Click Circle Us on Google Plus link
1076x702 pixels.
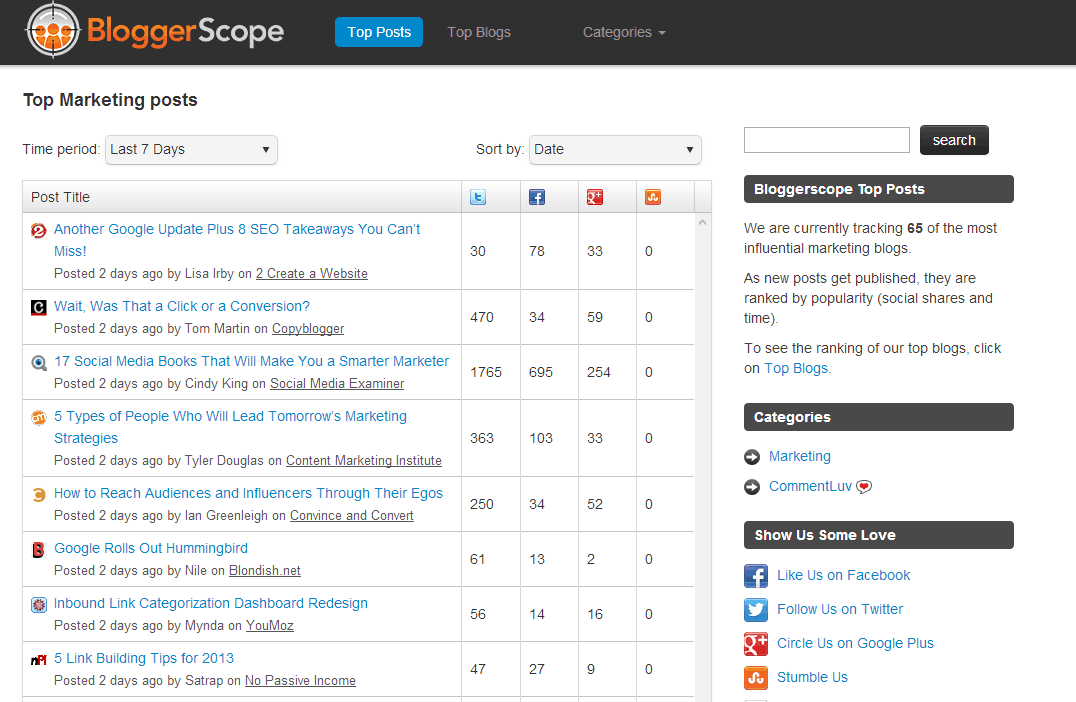pos(855,643)
